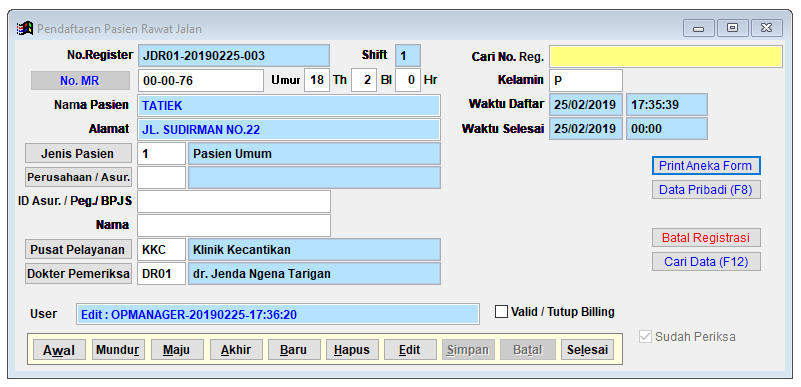Click the Selesai button
Screen dimensions: 801x387
tap(587, 350)
